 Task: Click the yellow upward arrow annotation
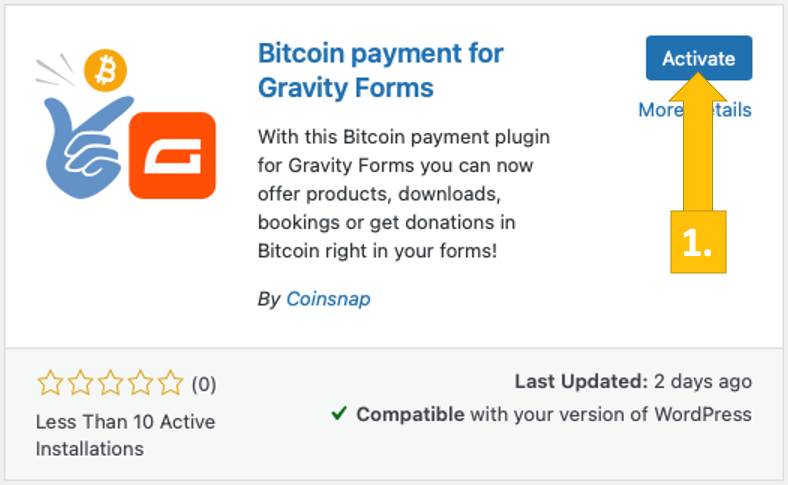point(698,150)
